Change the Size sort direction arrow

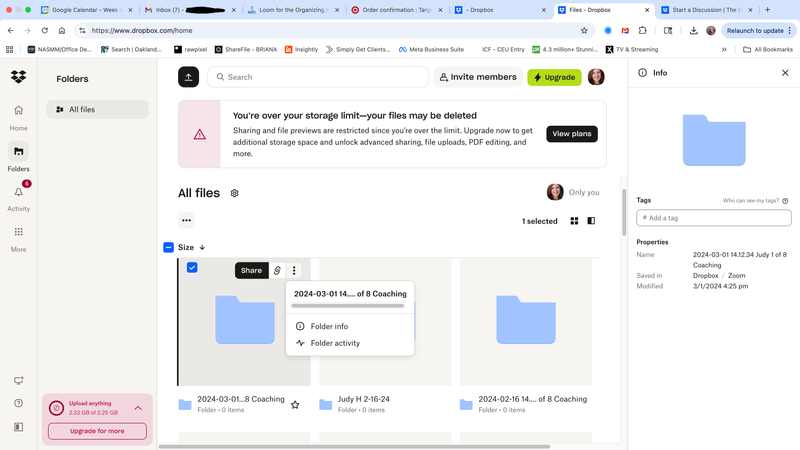(202, 247)
